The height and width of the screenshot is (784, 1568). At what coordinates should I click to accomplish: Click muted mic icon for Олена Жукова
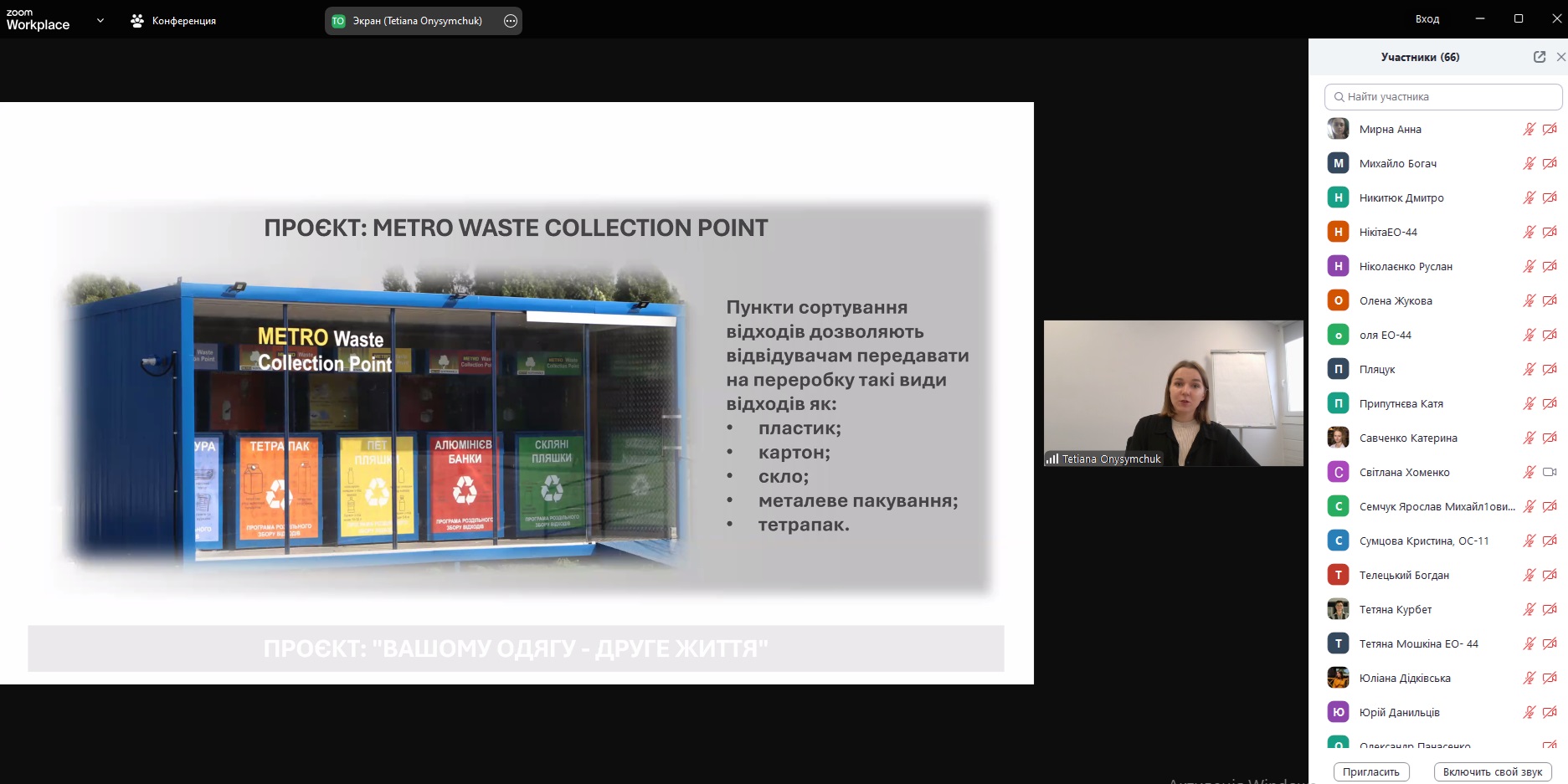(x=1529, y=300)
